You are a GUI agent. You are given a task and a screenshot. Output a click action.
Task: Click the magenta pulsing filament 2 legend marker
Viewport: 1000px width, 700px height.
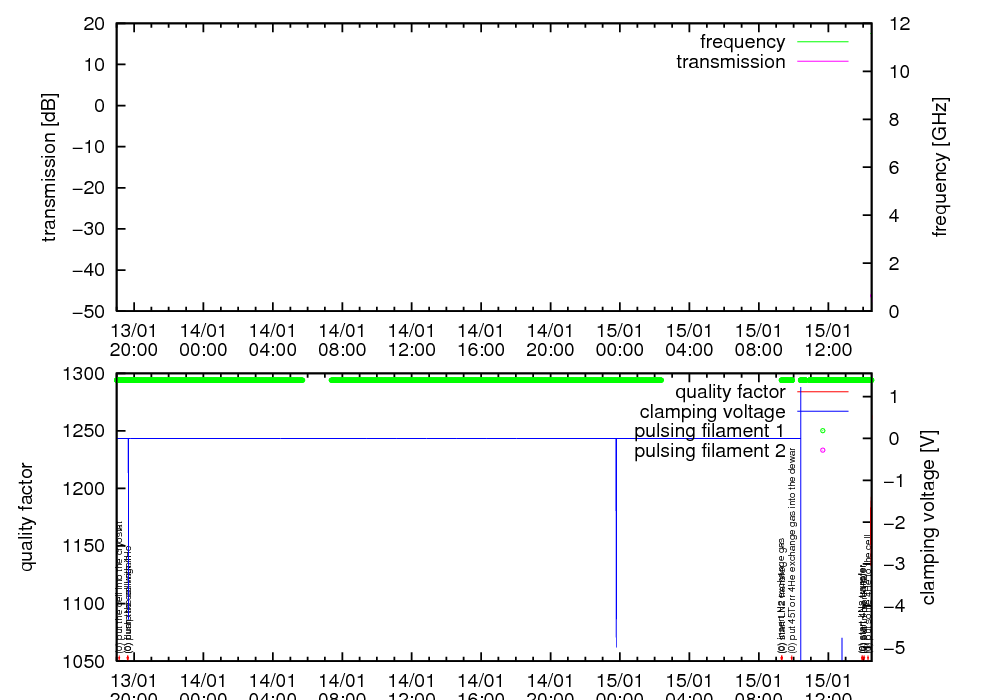(822, 450)
